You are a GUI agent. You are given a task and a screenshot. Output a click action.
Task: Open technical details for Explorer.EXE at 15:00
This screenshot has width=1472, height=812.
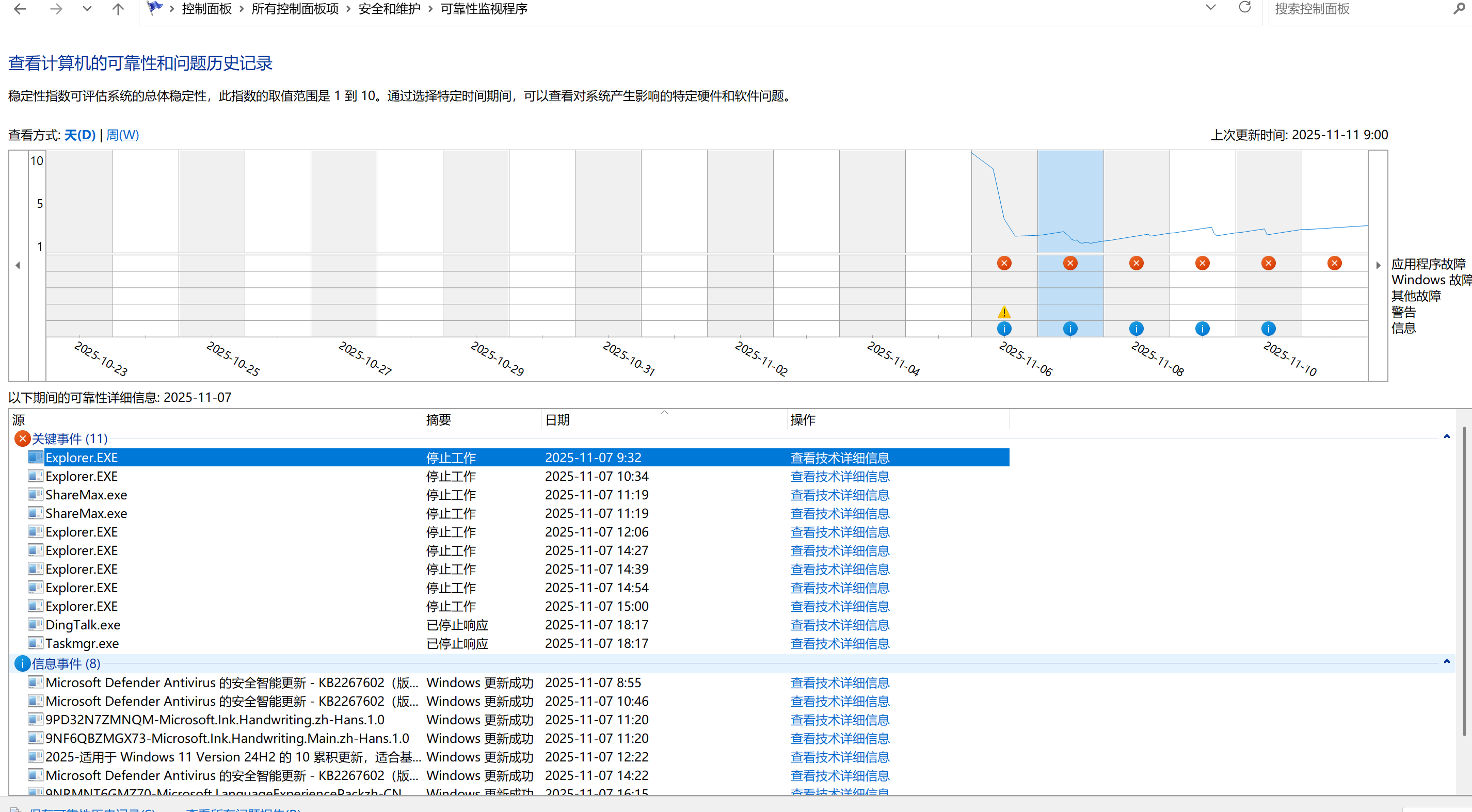[840, 607]
